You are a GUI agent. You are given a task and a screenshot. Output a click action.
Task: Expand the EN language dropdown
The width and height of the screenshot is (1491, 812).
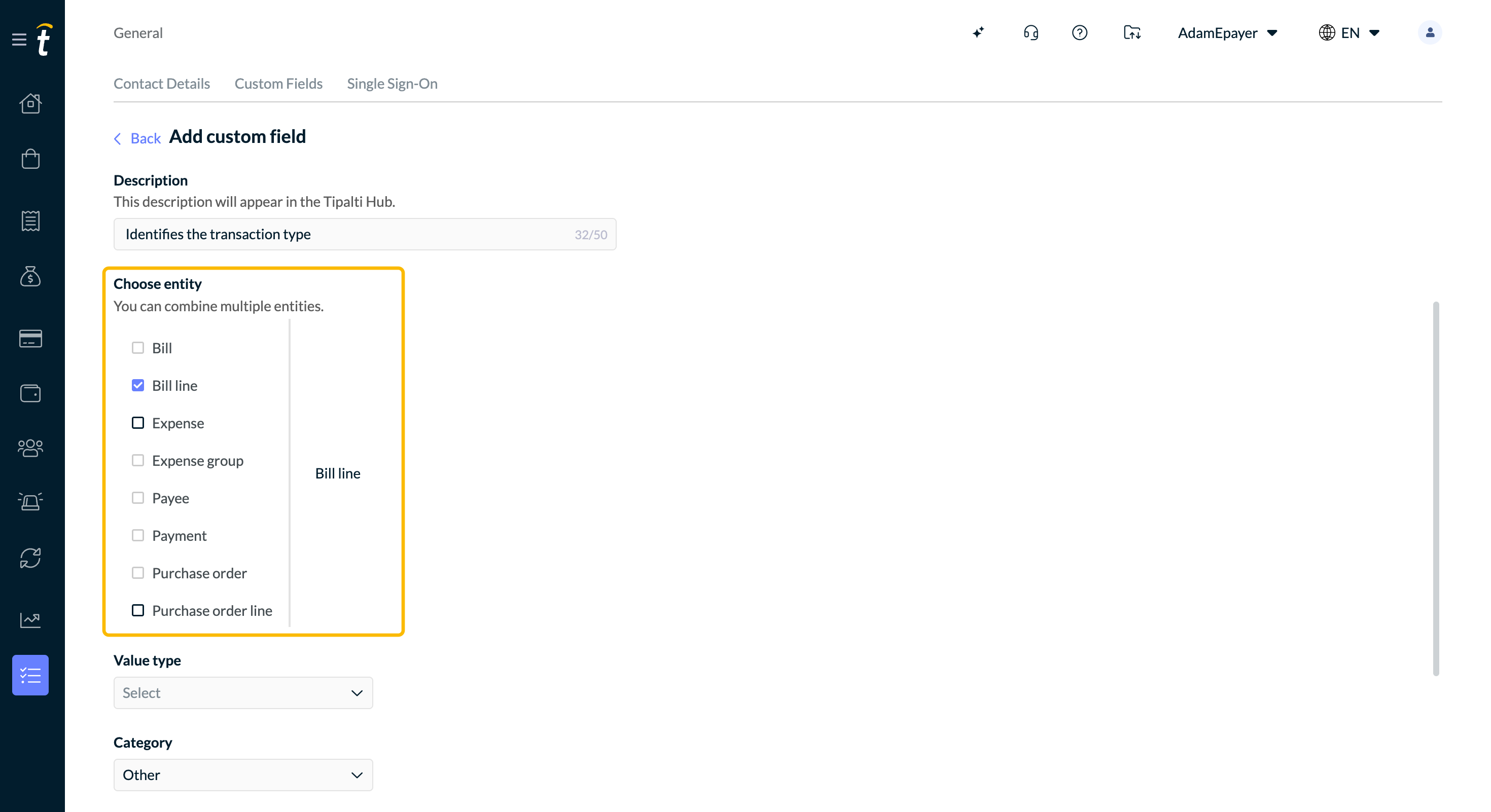coord(1360,32)
